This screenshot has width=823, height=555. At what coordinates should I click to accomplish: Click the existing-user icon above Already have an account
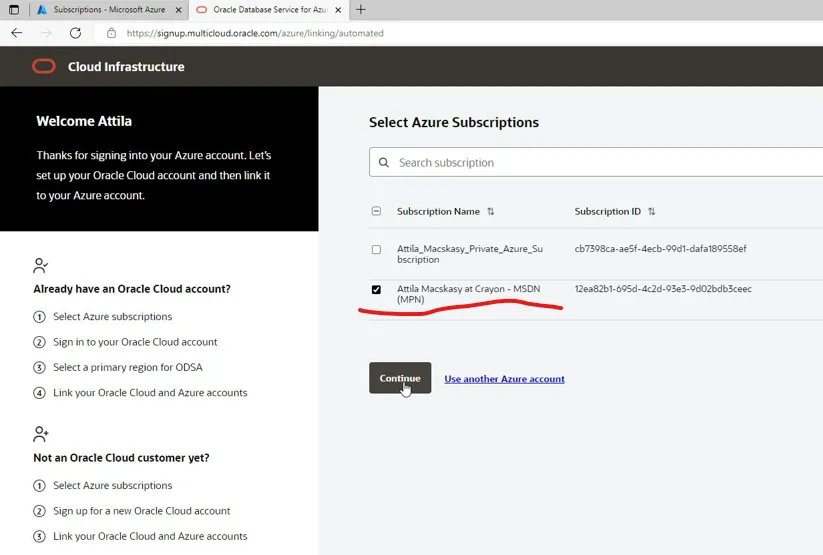pyautogui.click(x=40, y=266)
